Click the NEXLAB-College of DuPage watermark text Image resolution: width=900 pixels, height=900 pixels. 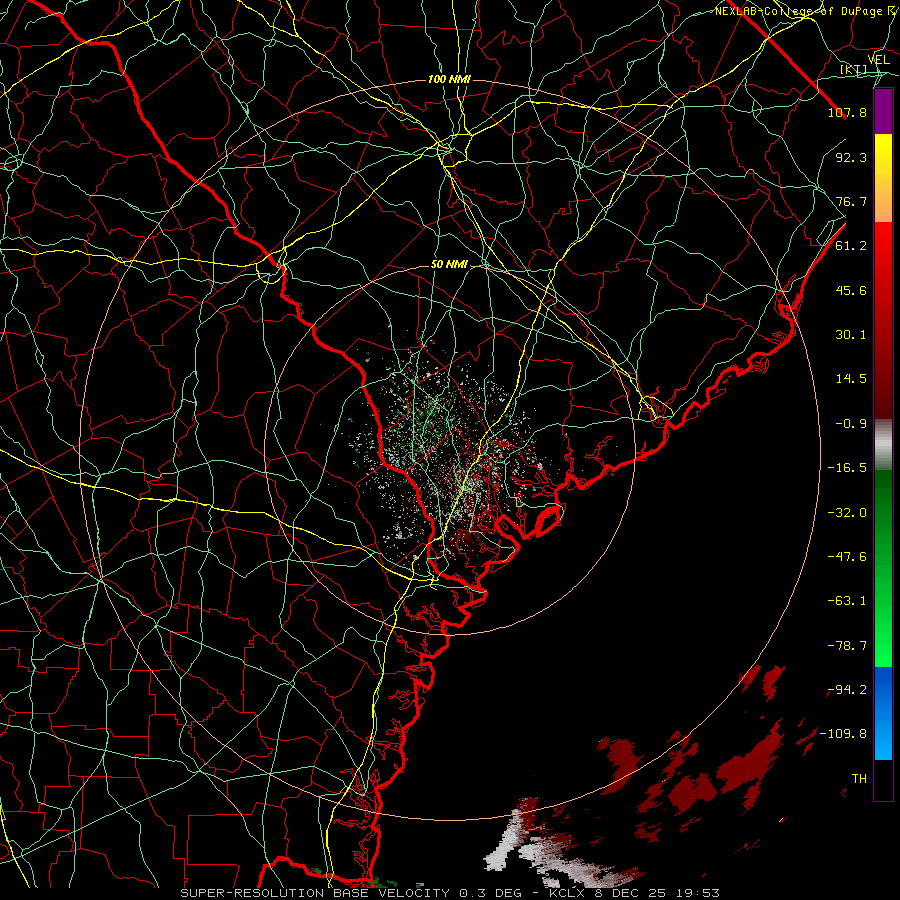(806, 11)
